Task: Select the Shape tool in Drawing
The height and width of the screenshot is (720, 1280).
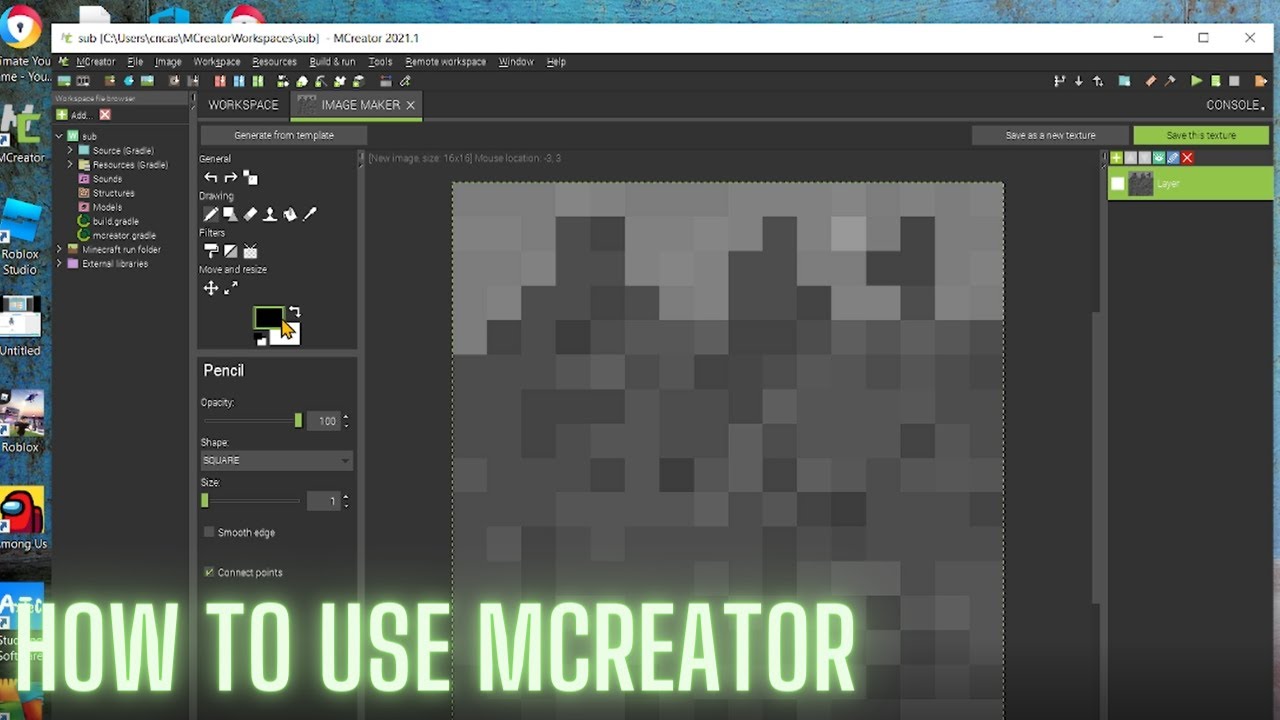Action: tap(230, 214)
